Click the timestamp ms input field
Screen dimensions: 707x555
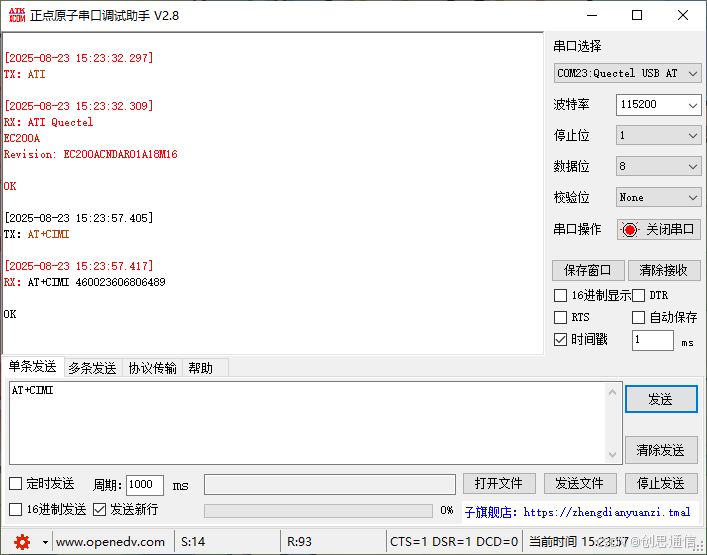pyautogui.click(x=652, y=340)
